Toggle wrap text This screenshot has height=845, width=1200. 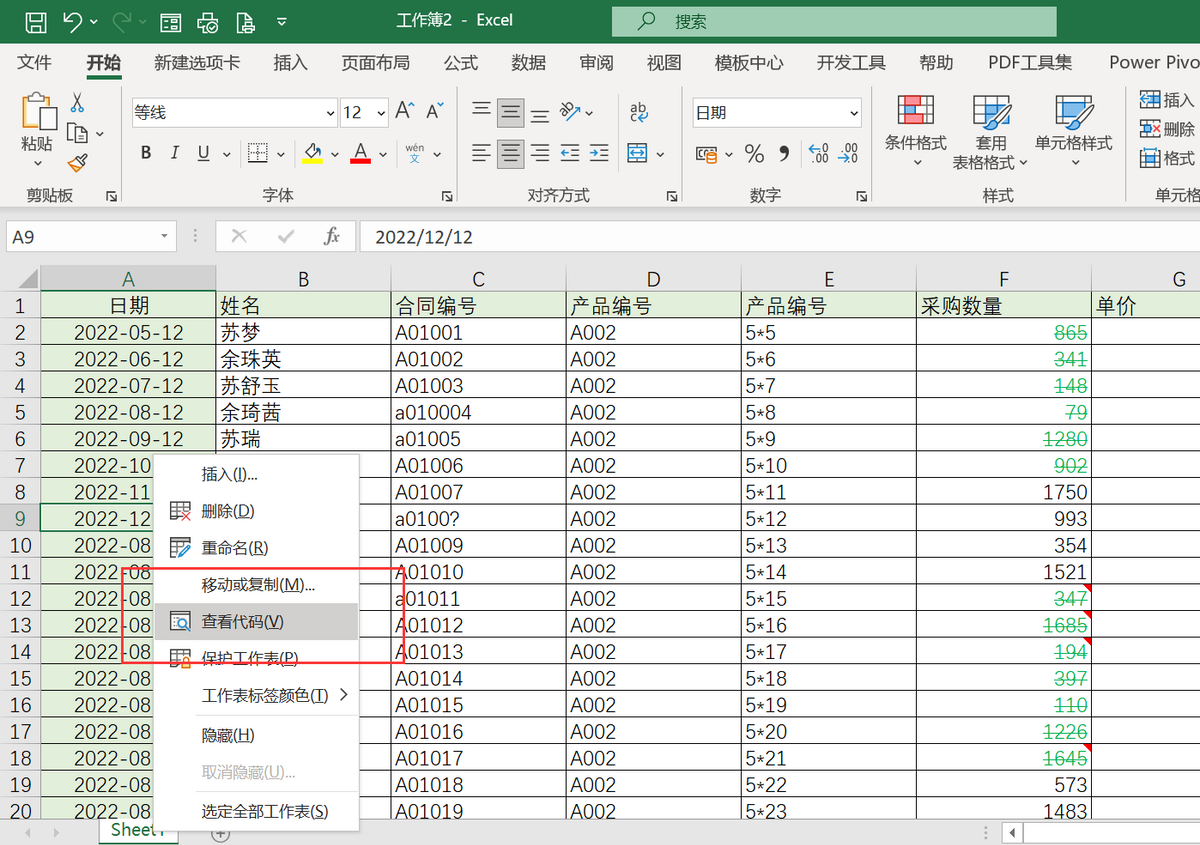[638, 111]
